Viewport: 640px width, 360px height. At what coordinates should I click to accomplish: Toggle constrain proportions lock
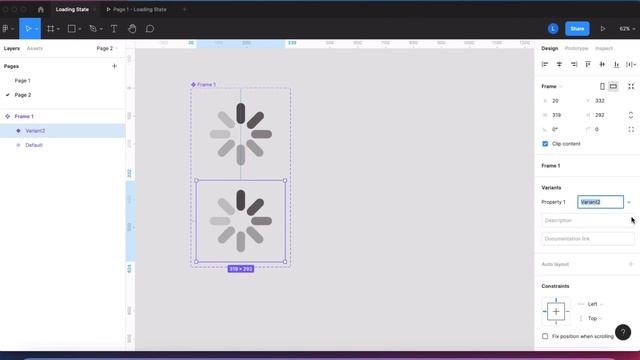(631, 115)
